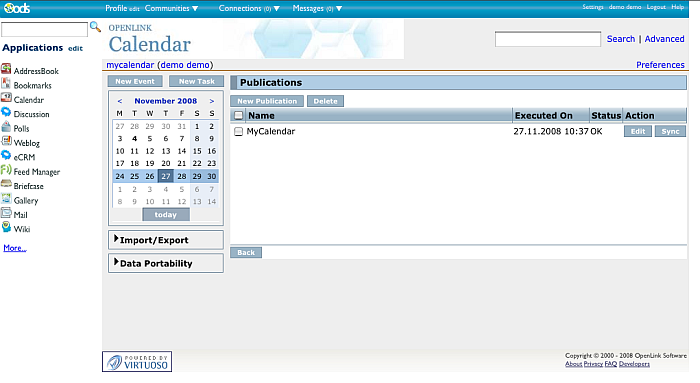Open the Gallery app icon

pyautogui.click(x=6, y=199)
